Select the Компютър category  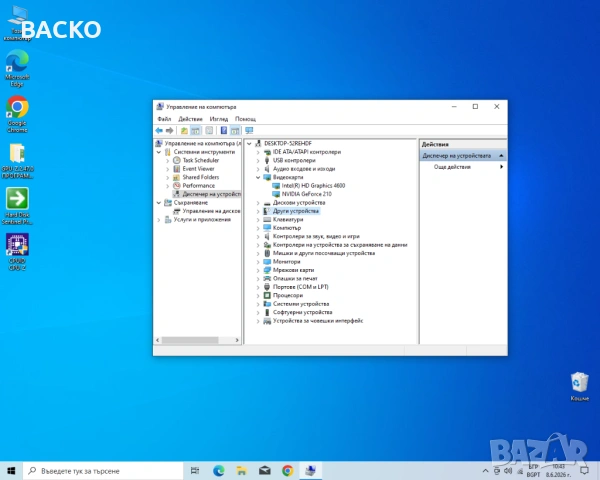point(287,228)
